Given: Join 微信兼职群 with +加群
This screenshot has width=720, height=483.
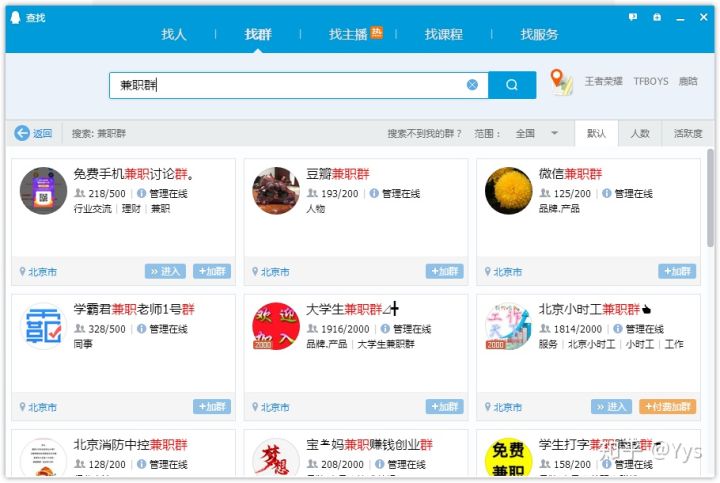Looking at the screenshot, I should (677, 271).
